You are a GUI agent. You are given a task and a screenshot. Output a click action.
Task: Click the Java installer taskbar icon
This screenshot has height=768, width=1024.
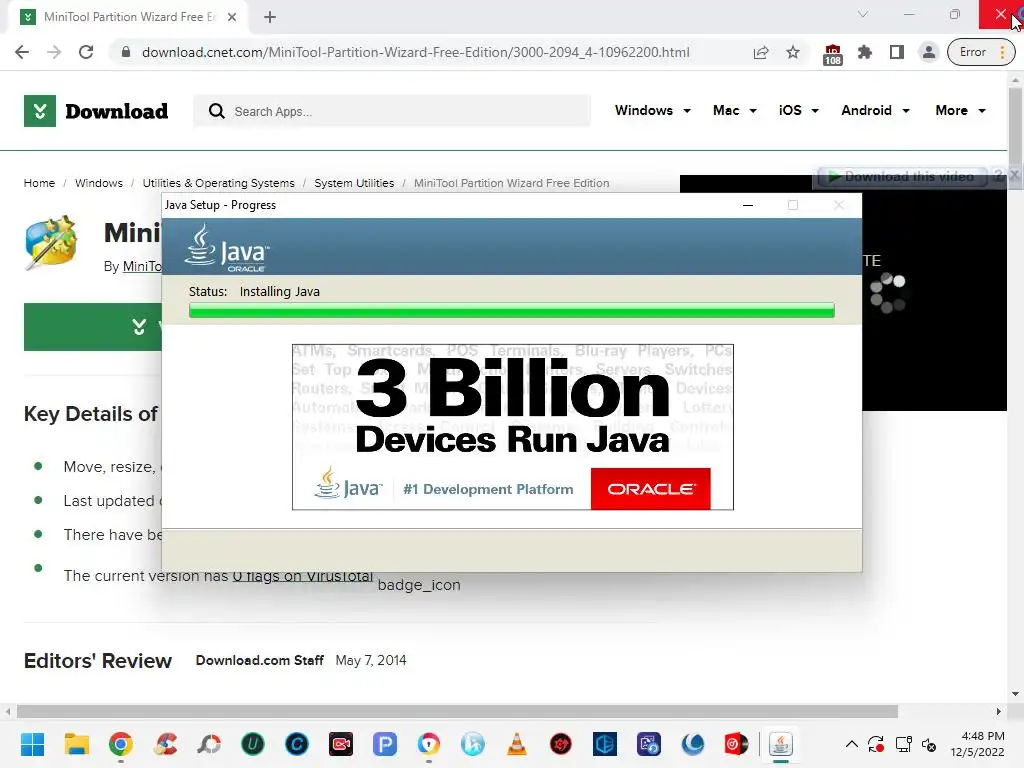[x=780, y=744]
